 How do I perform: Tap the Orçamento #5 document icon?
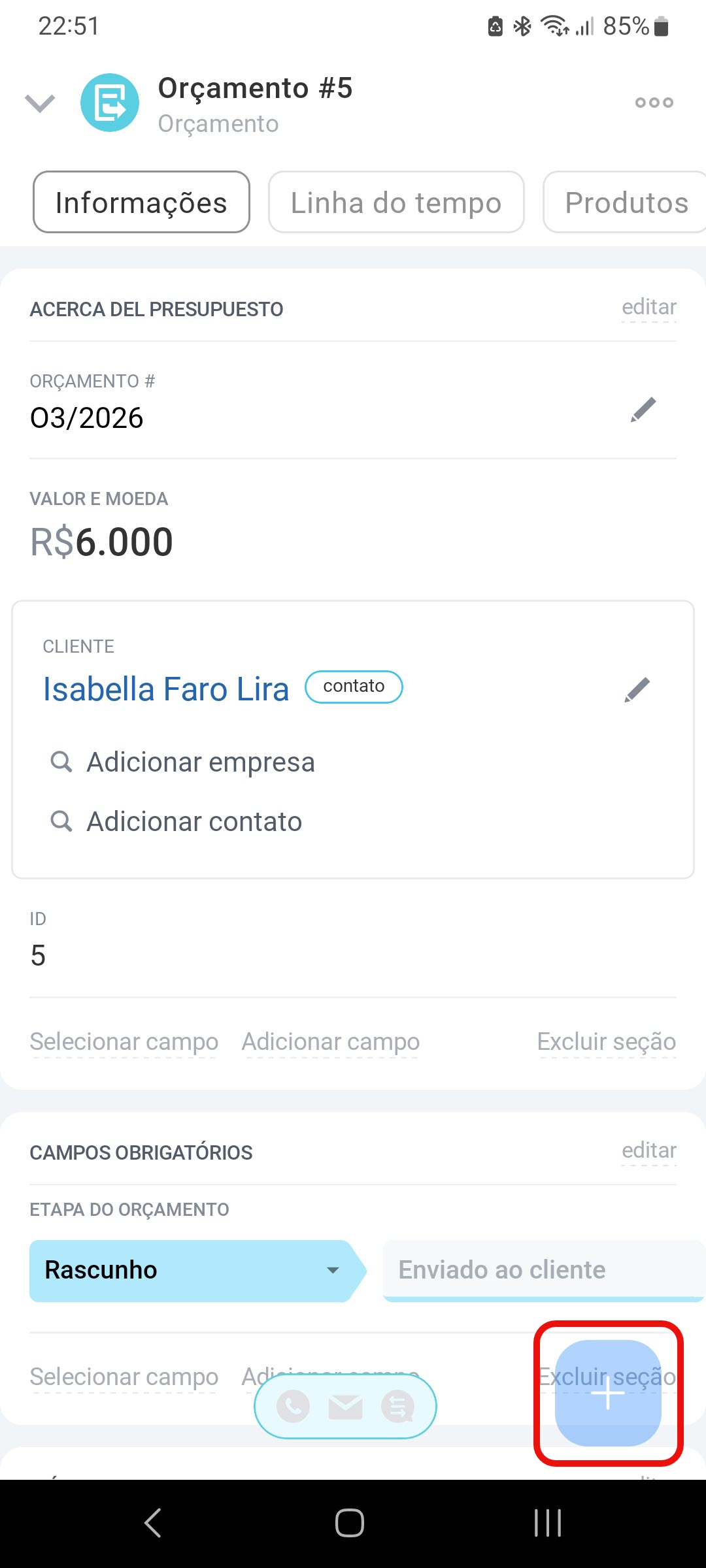[110, 103]
